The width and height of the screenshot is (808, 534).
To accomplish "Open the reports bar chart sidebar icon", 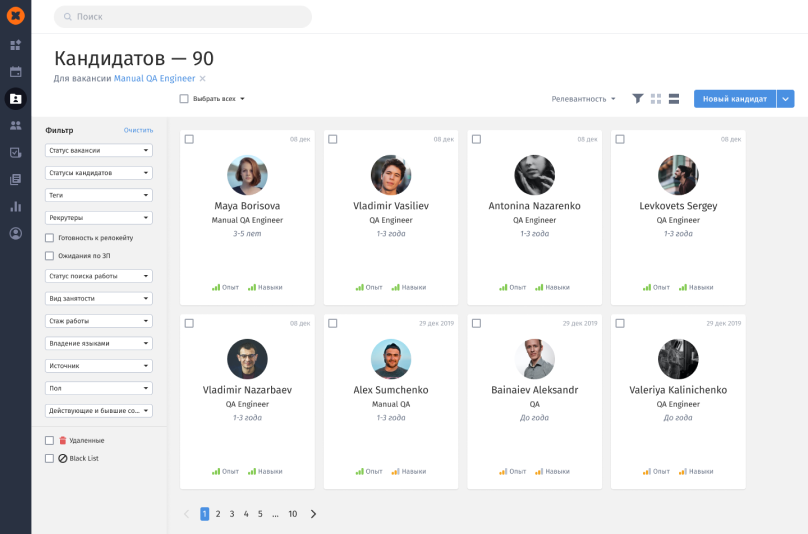I will tap(15, 207).
